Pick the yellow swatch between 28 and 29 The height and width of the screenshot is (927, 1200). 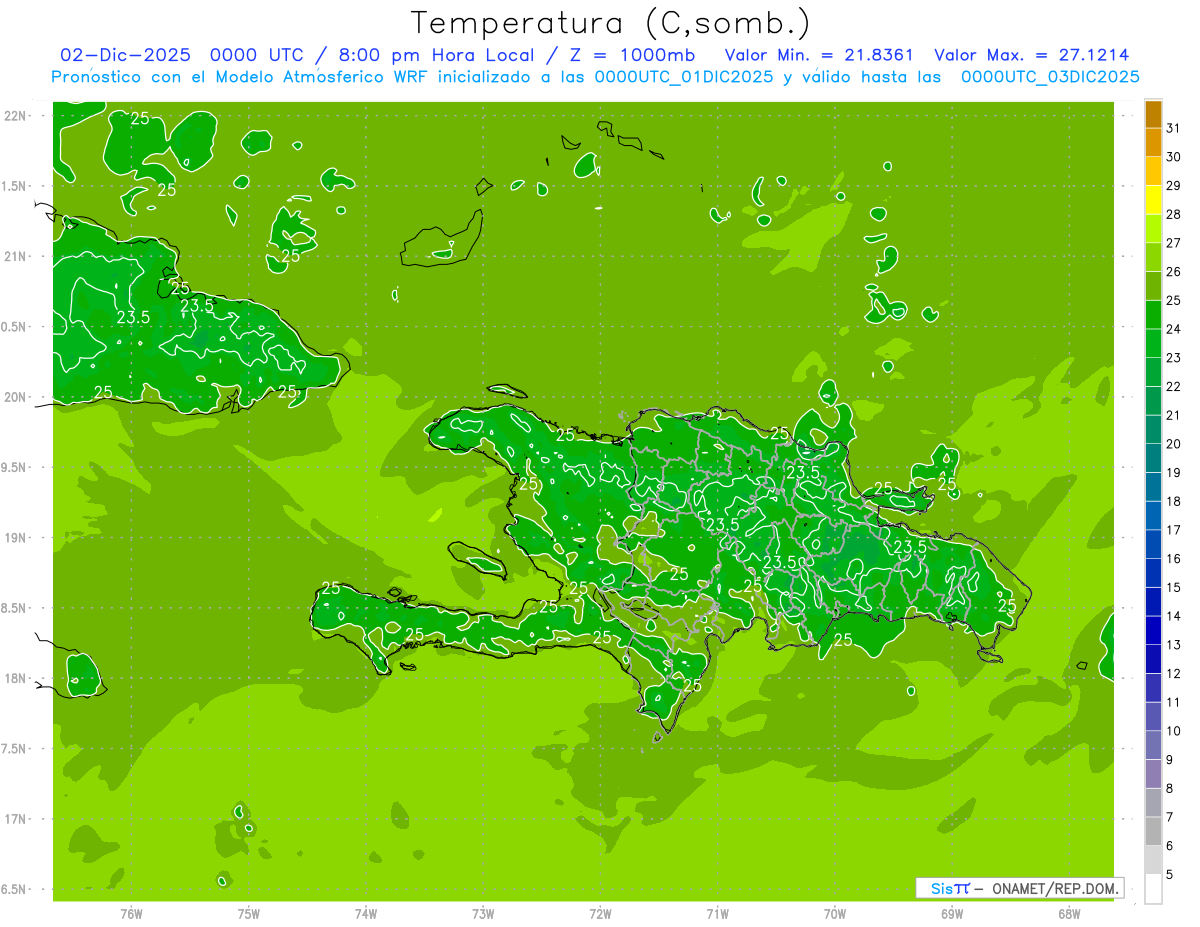[x=1153, y=200]
